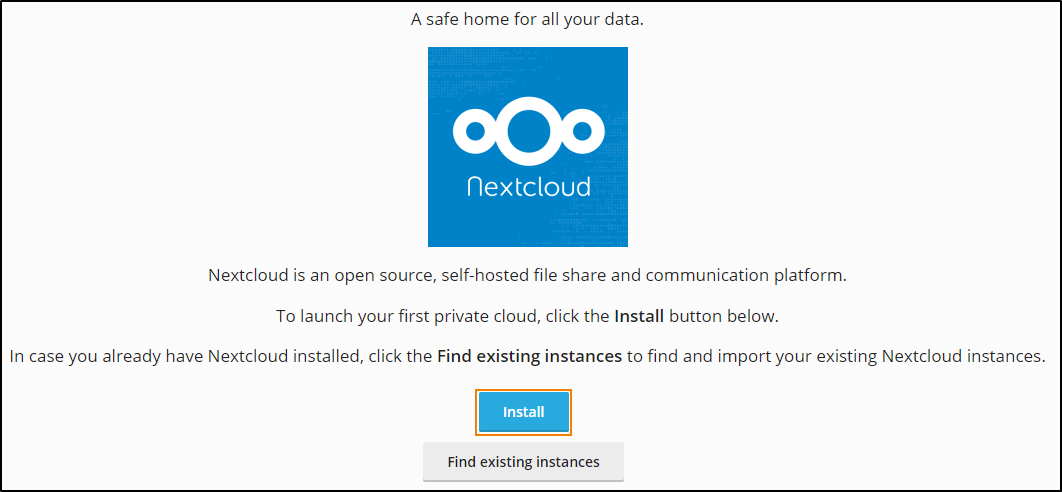This screenshot has height=492, width=1062.
Task: Click the white Nextcloud wordmark in the logo
Action: (528, 186)
